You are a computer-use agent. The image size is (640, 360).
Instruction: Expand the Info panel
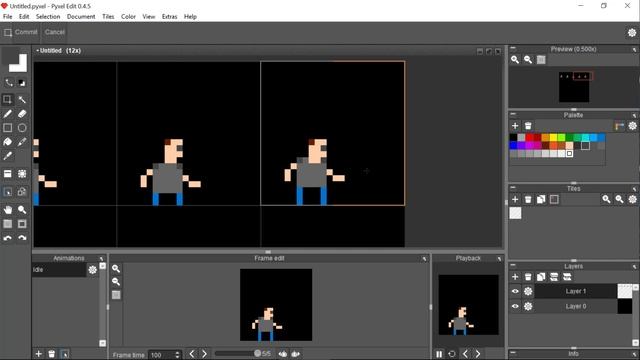(513, 353)
